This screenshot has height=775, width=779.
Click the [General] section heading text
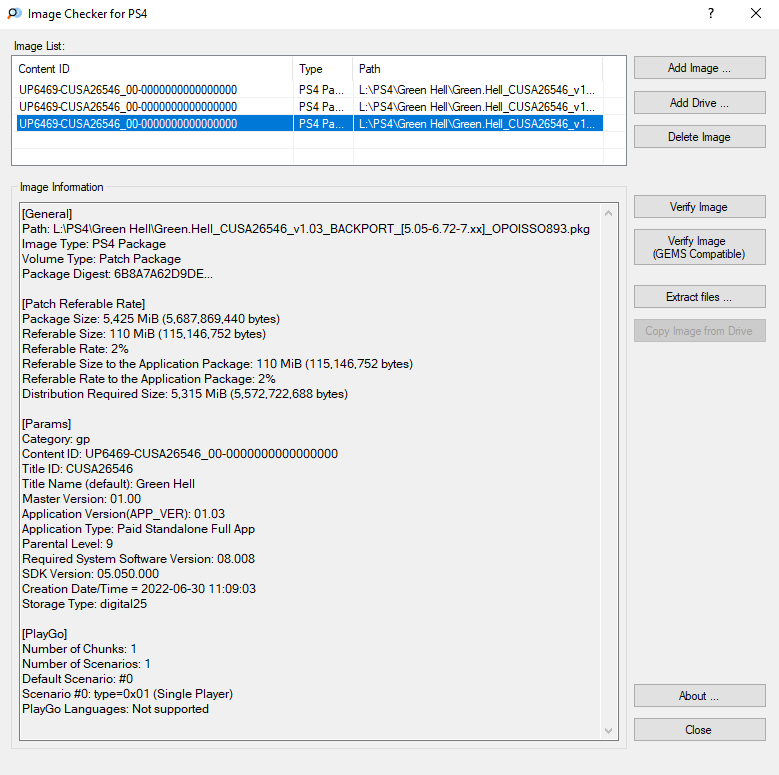click(x=47, y=214)
